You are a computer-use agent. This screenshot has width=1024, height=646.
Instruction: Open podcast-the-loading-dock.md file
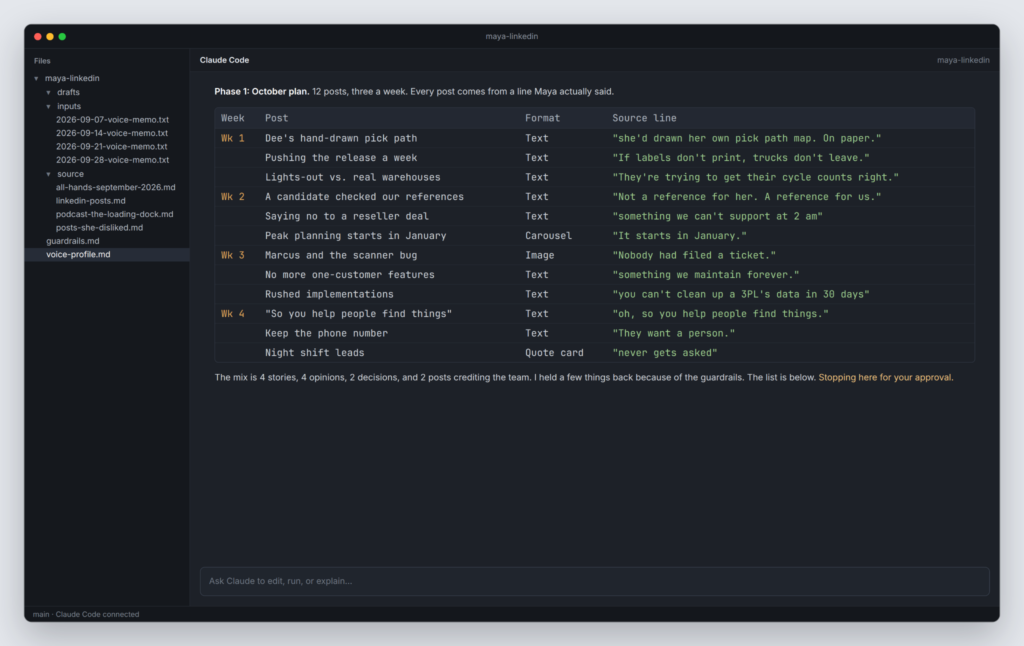(x=114, y=214)
